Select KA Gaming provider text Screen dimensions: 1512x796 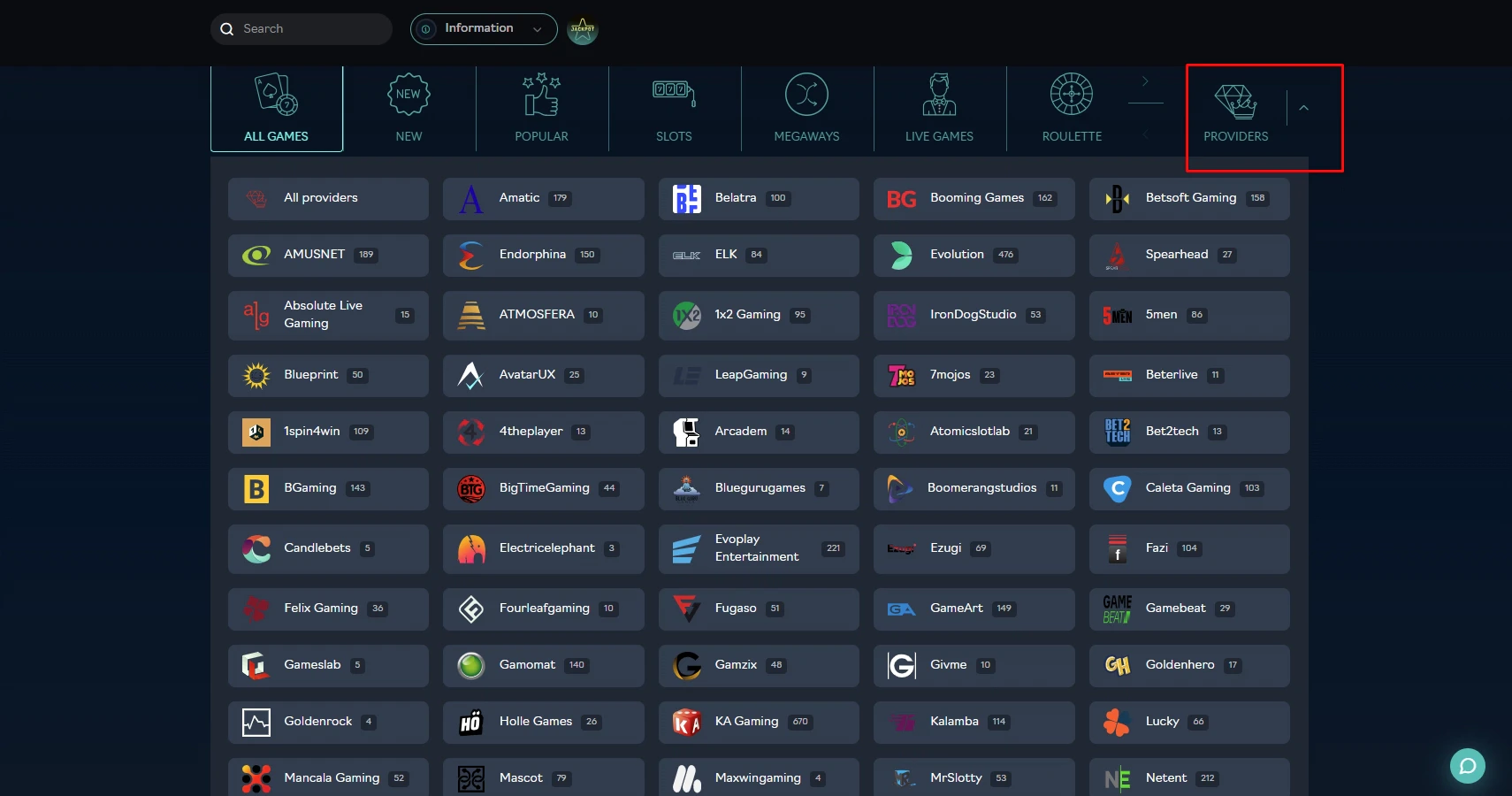[747, 721]
